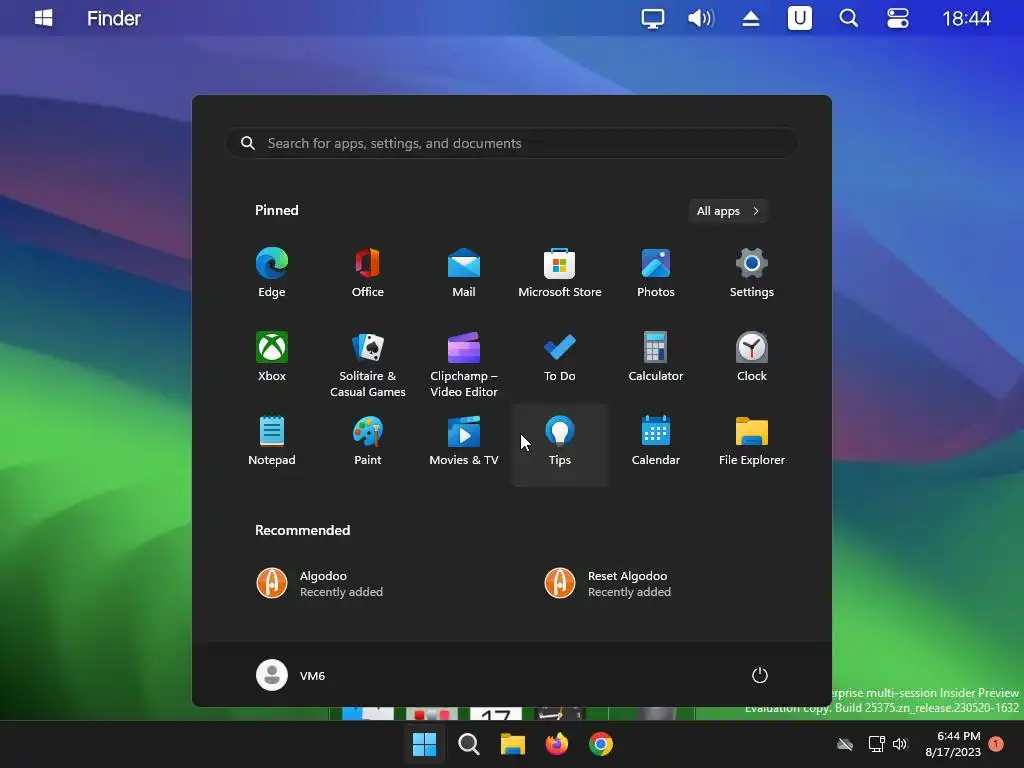The height and width of the screenshot is (768, 1024).
Task: Launch Firefox from the taskbar
Action: pos(557,744)
